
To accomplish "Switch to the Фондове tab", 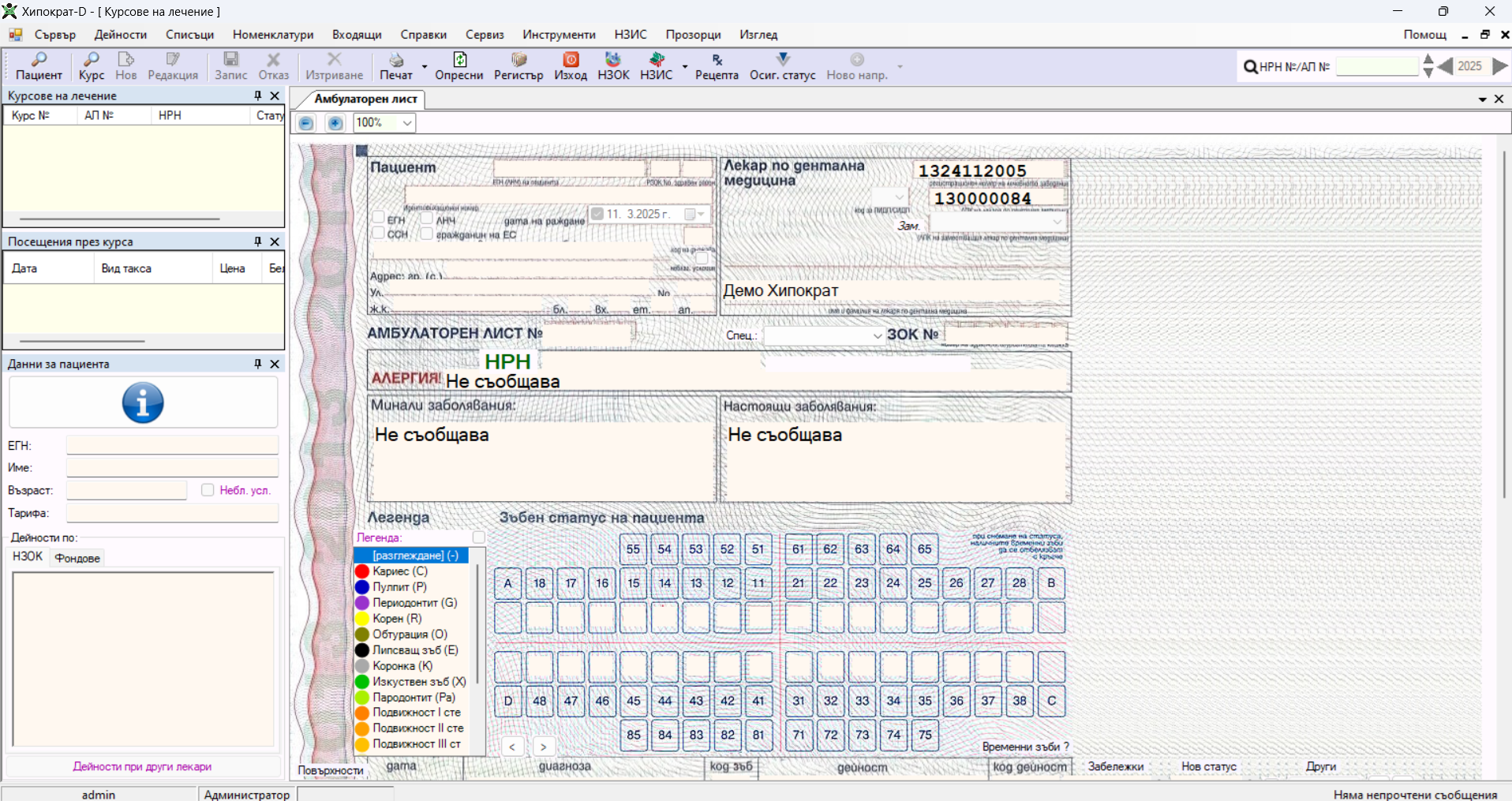I will (77, 558).
